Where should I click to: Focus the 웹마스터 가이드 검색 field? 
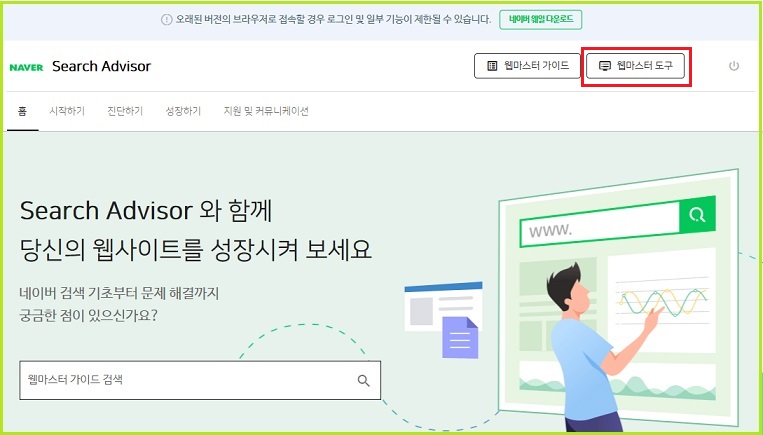pyautogui.click(x=200, y=380)
